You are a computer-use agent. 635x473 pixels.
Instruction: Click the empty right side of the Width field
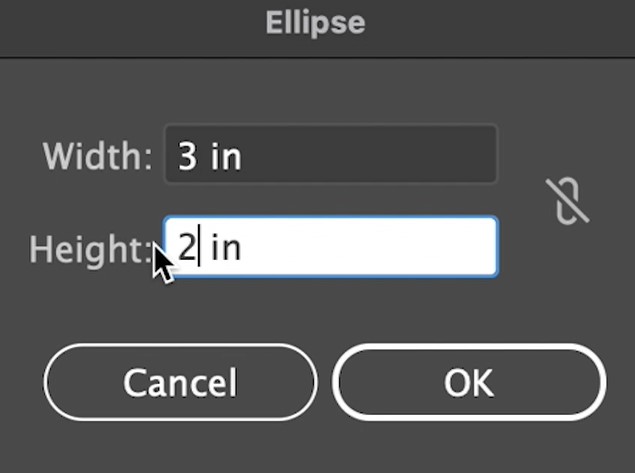369,154
